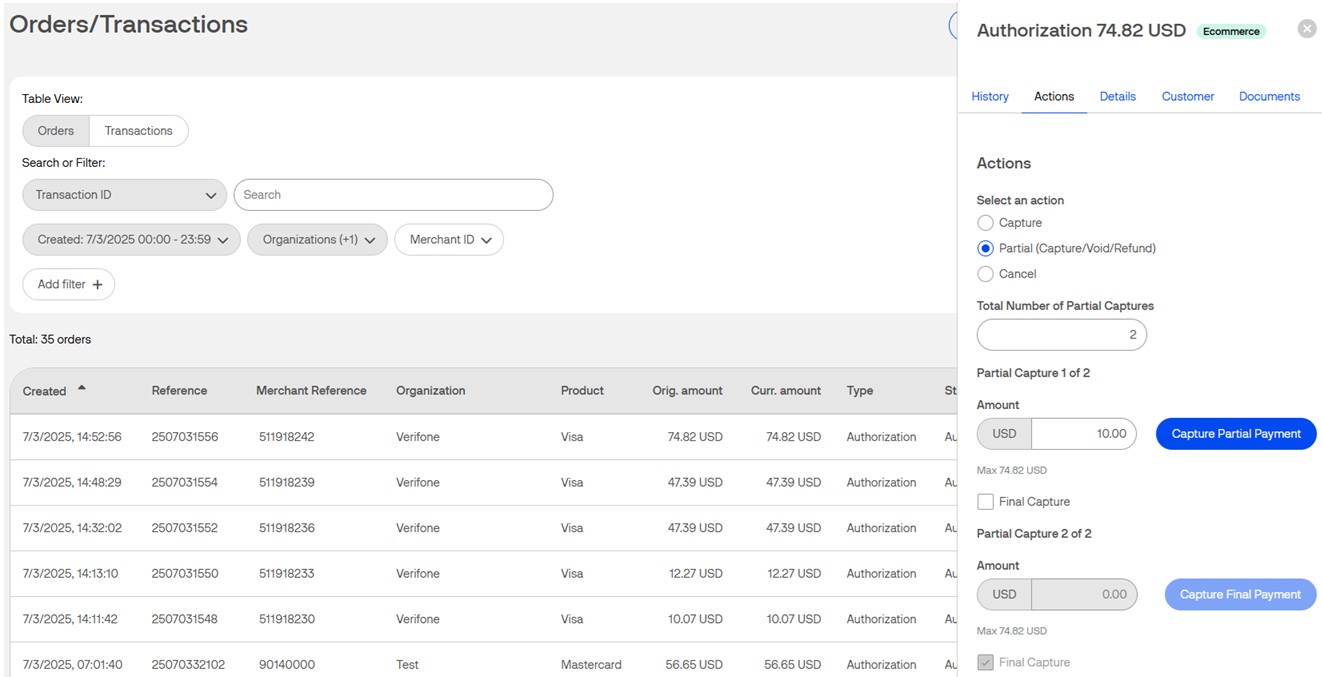Viewport: 1322px width, 677px height.
Task: Select the Cancel radio option
Action: click(x=985, y=274)
